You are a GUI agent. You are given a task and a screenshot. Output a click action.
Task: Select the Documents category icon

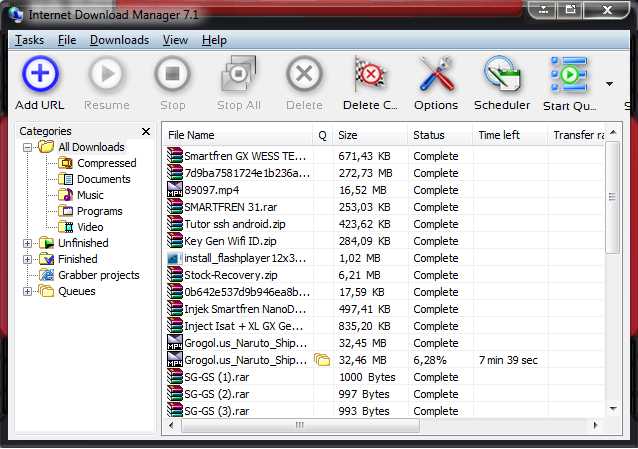point(66,179)
